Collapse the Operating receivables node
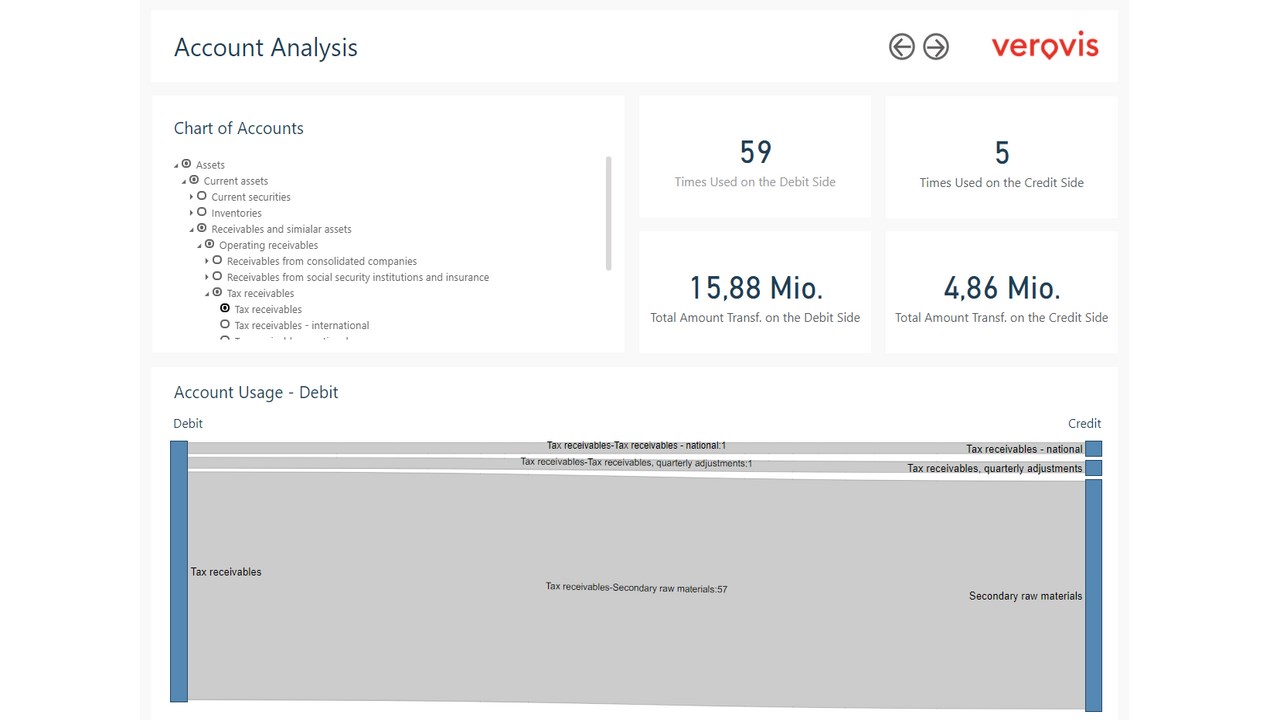The height and width of the screenshot is (720, 1280). 200,246
